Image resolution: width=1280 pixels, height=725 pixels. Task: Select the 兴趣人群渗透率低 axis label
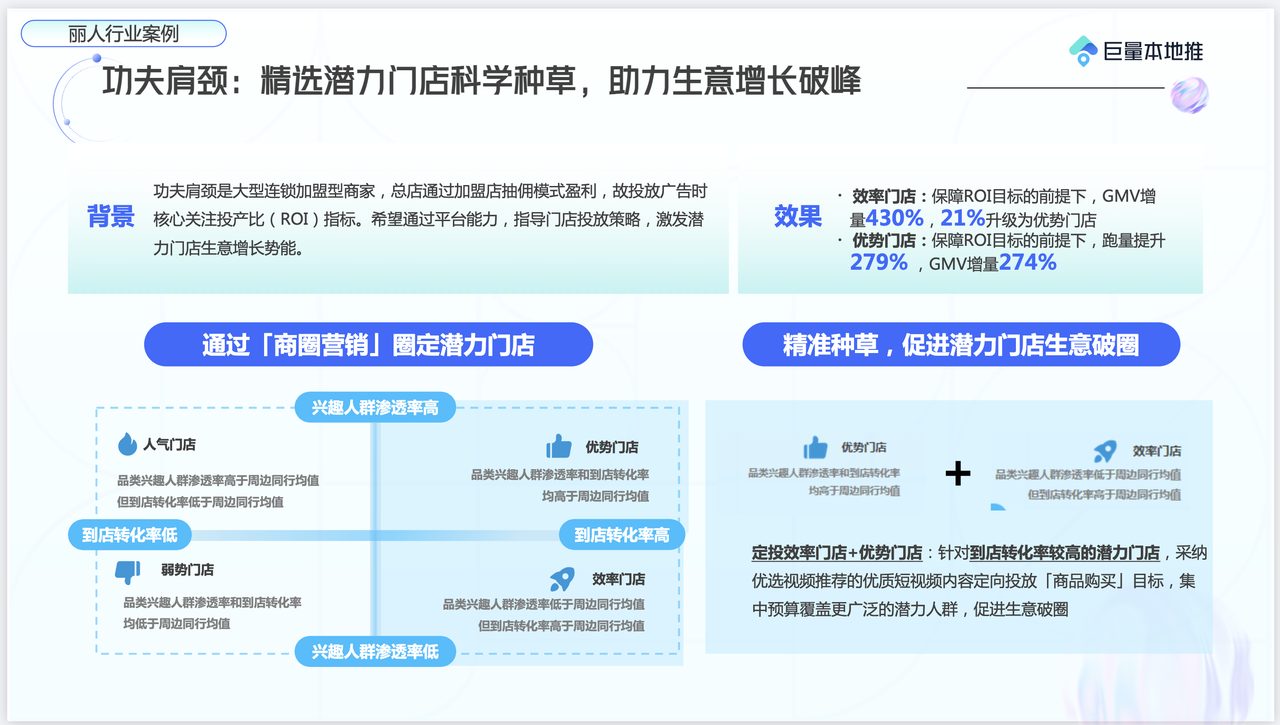point(375,652)
